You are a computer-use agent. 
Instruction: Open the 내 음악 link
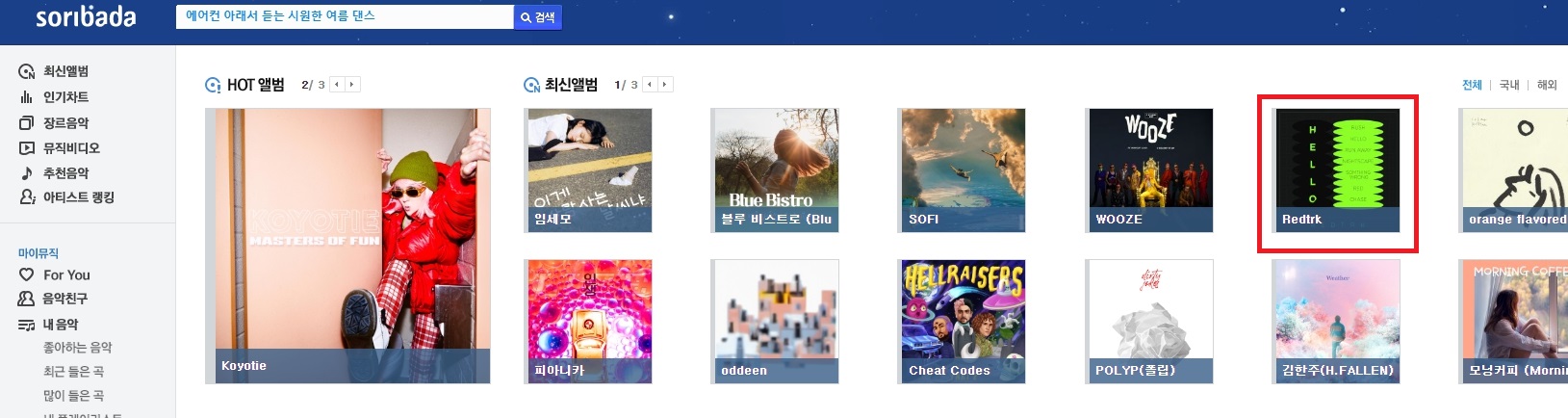(61, 325)
